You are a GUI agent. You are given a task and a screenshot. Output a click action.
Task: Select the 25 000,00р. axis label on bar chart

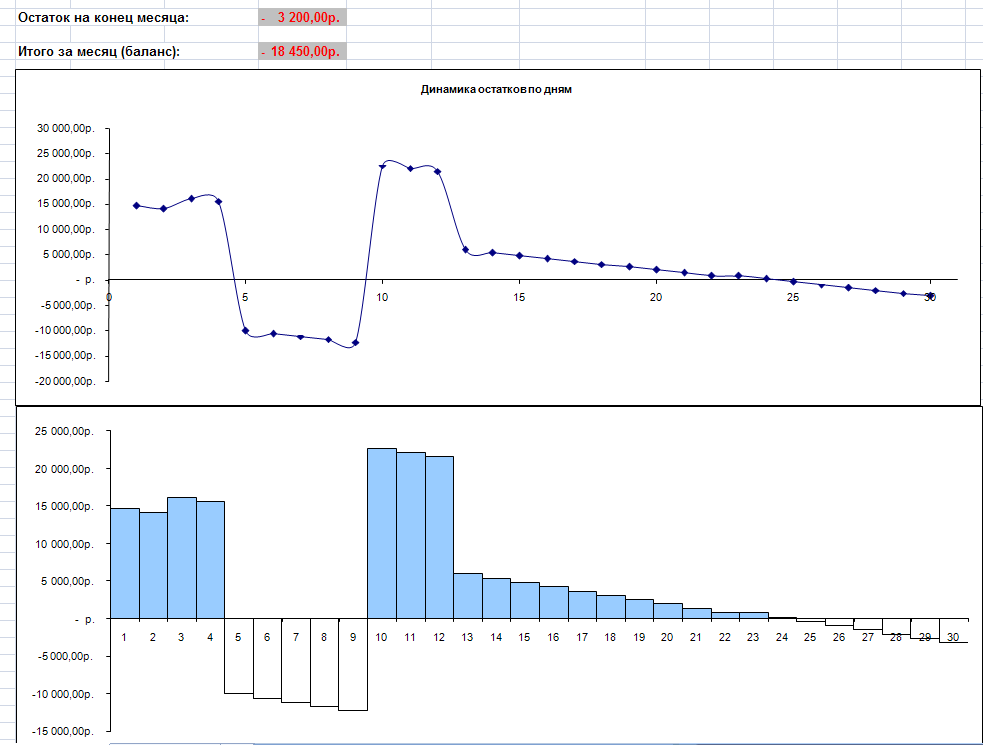(x=65, y=432)
